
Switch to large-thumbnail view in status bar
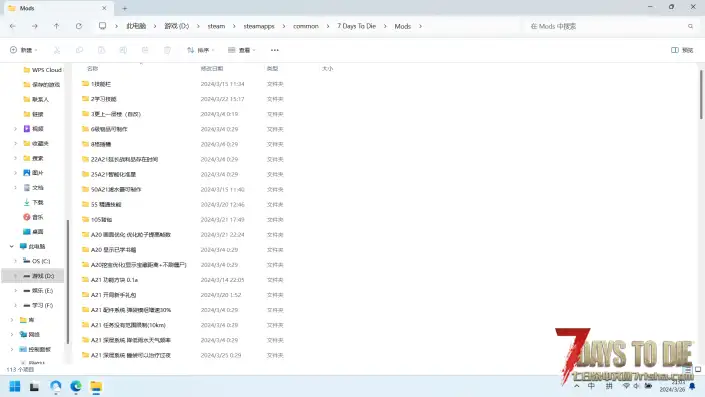tap(698, 370)
